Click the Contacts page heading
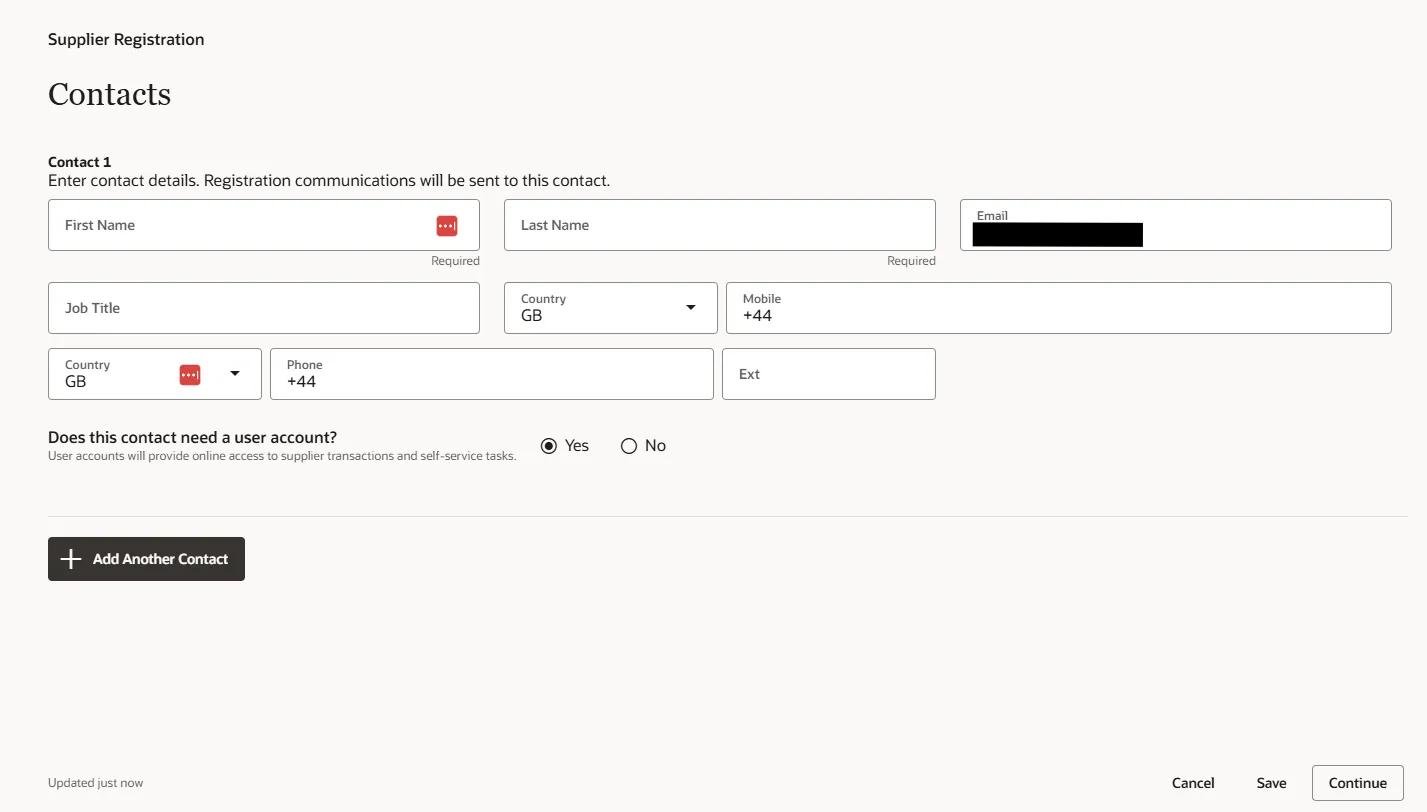Image resolution: width=1427 pixels, height=812 pixels. click(109, 94)
